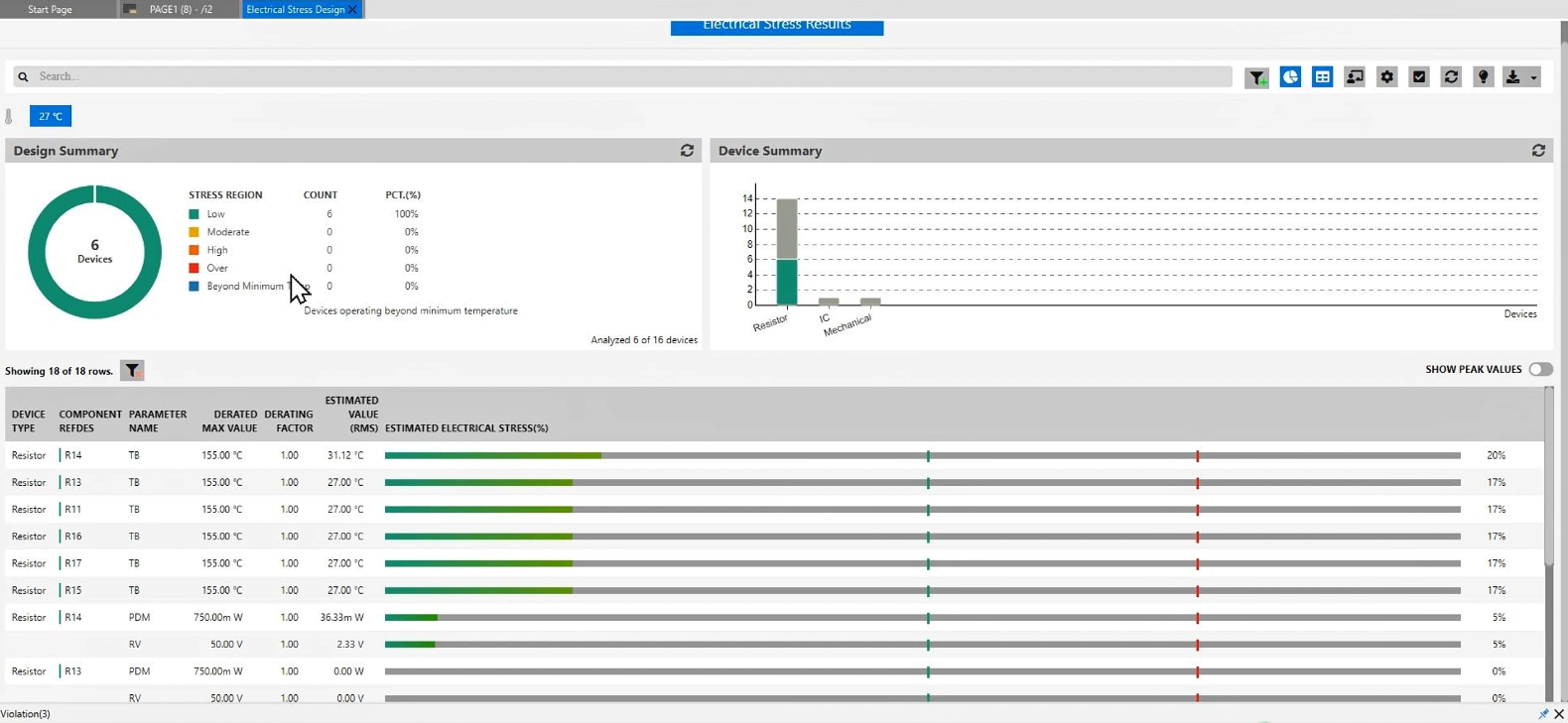Open the dropdown arrow beside the export icon

1533,77
